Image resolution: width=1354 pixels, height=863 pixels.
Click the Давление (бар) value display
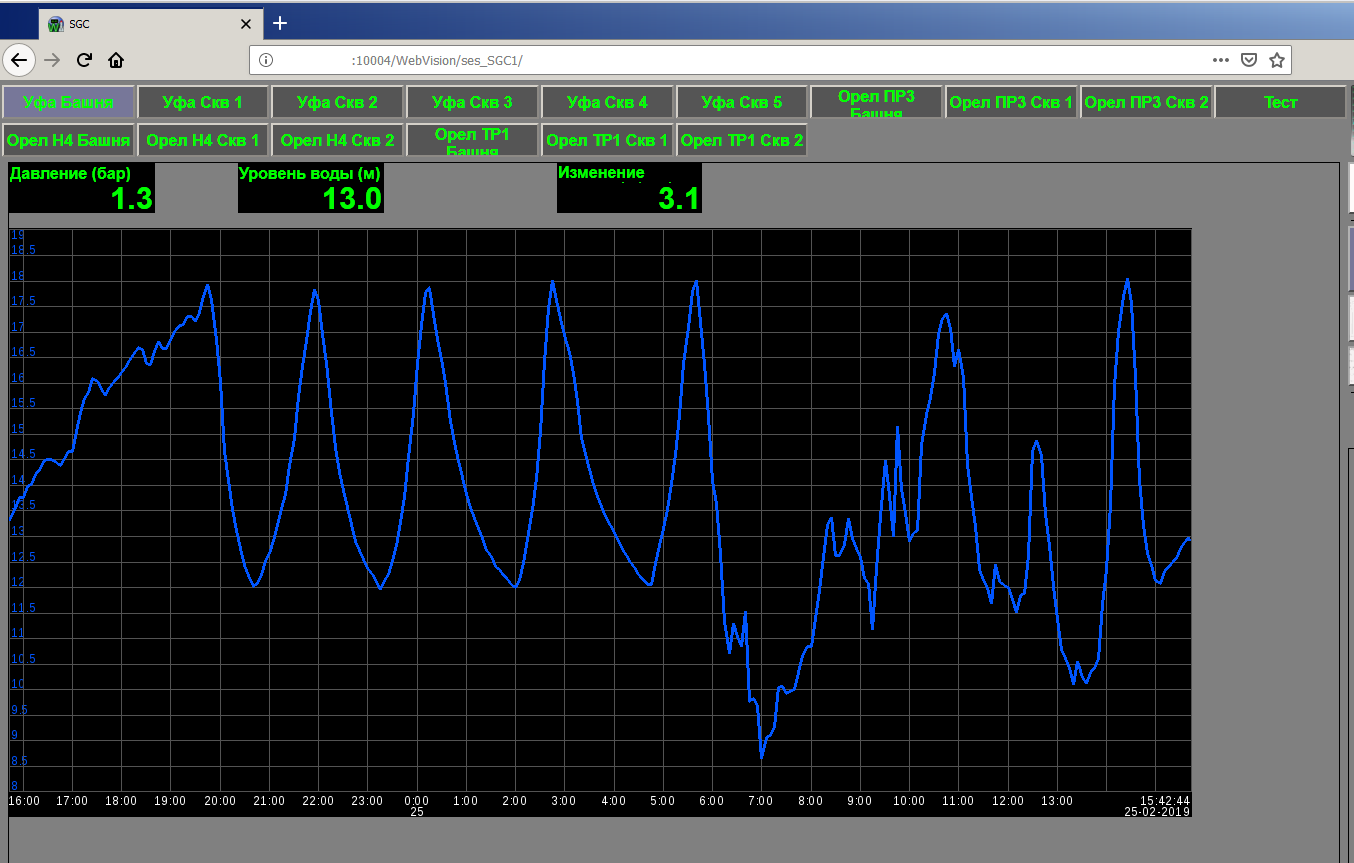(x=82, y=188)
